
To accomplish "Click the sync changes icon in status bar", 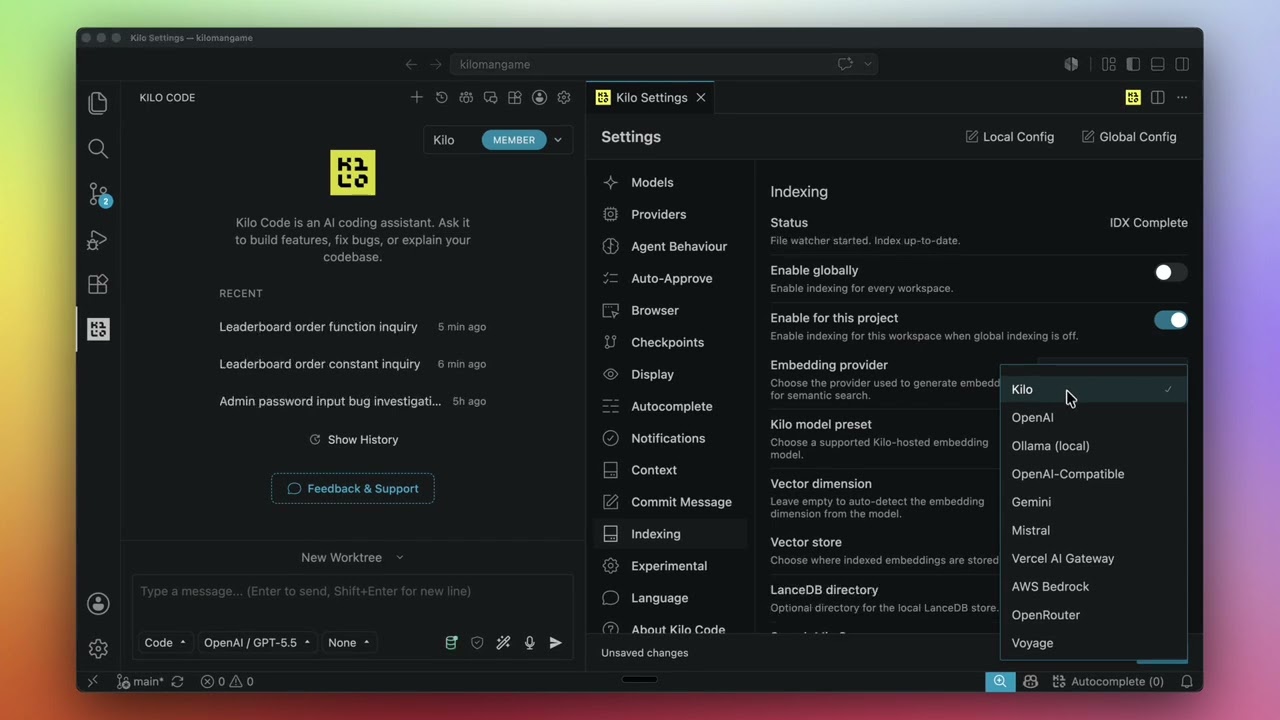I will [x=177, y=681].
